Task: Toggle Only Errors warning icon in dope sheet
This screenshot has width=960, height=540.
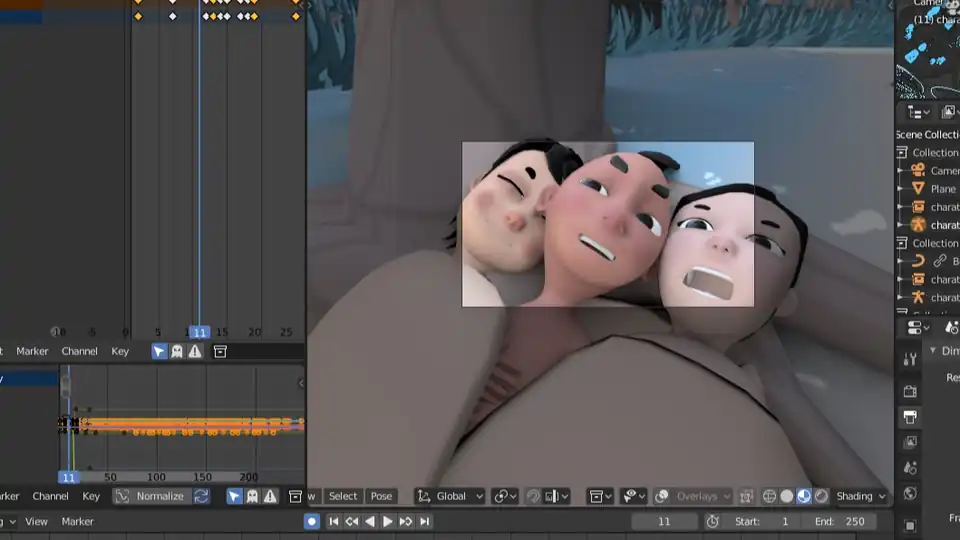Action: pyautogui.click(x=195, y=351)
